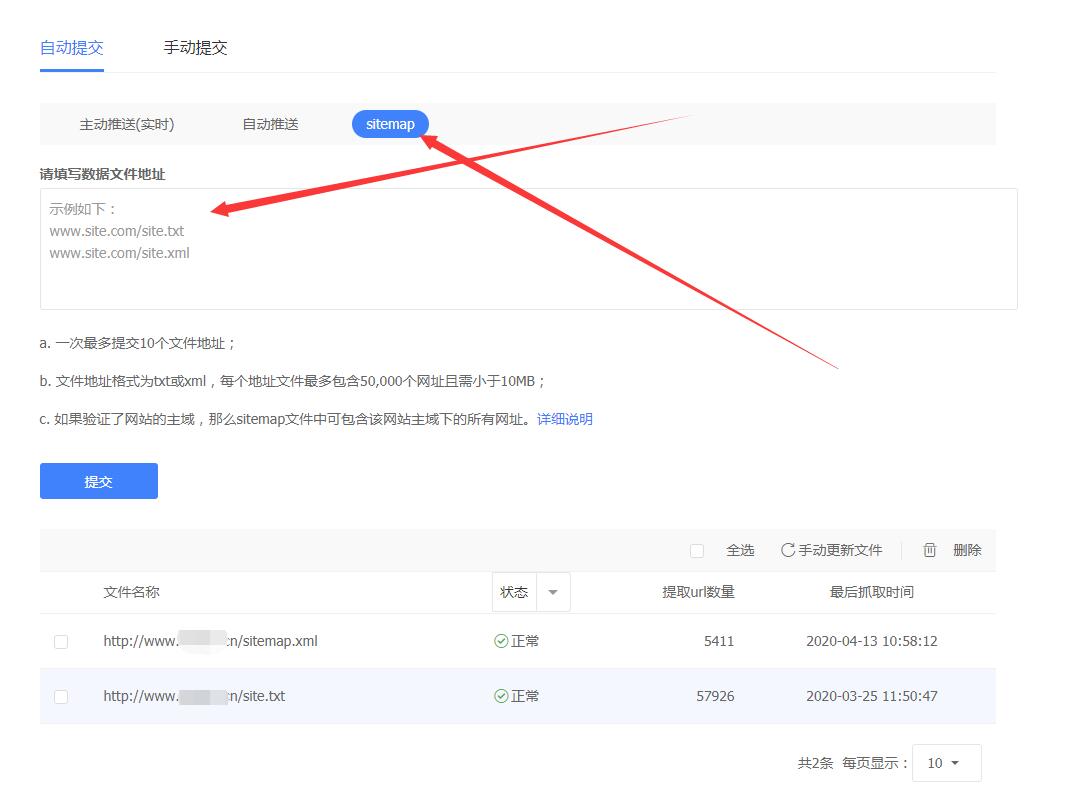
Task: Click the refresh icon for manual file update
Action: [788, 550]
